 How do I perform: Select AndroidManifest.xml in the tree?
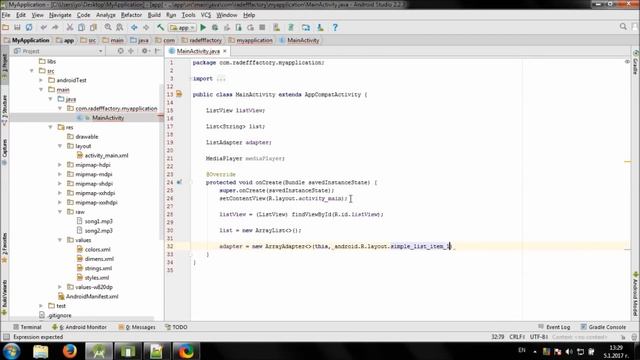click(88, 296)
